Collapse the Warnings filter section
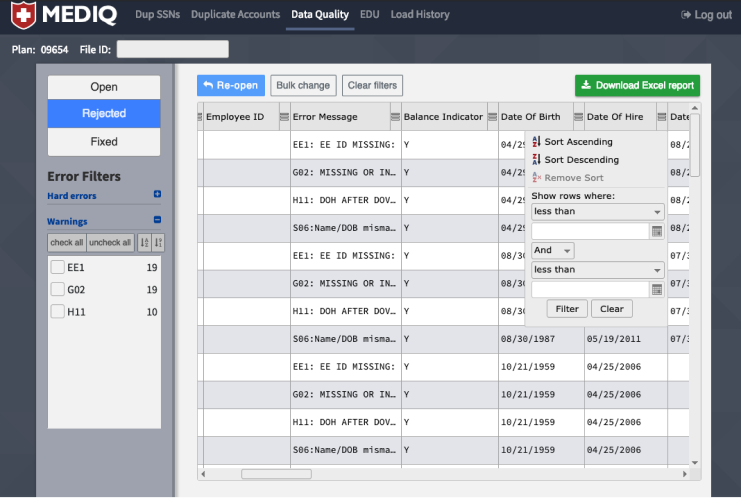Screen dimensions: 741x498 point(157,222)
